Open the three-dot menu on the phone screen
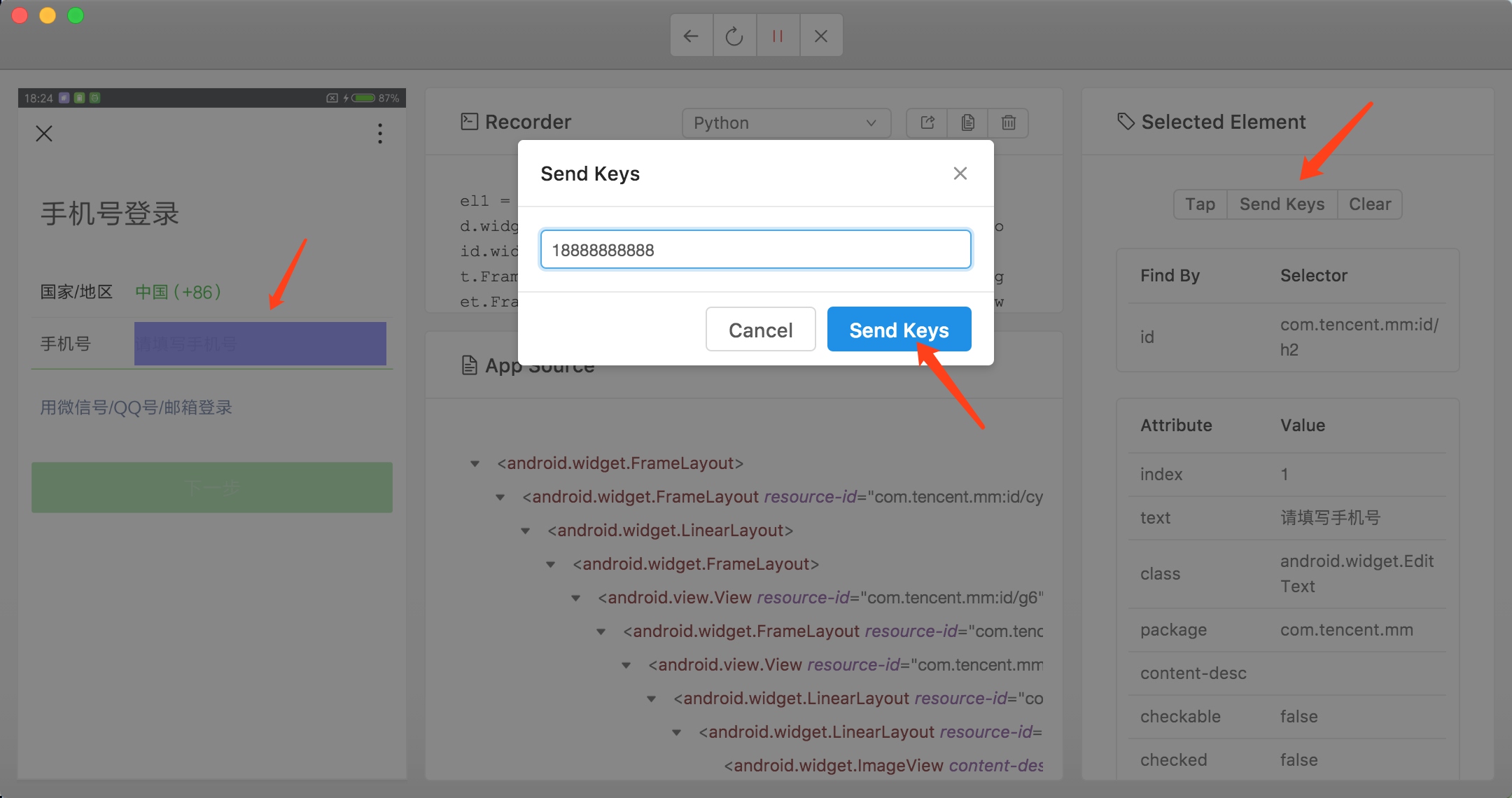This screenshot has height=798, width=1512. [380, 133]
